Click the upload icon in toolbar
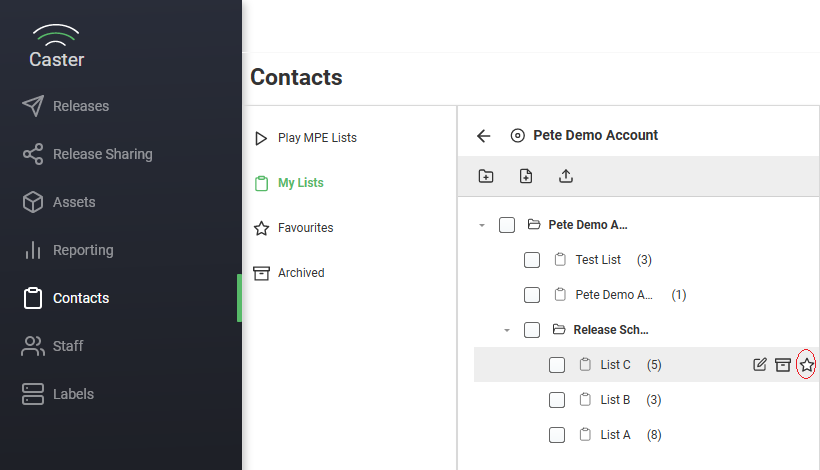820x470 pixels. (x=566, y=176)
